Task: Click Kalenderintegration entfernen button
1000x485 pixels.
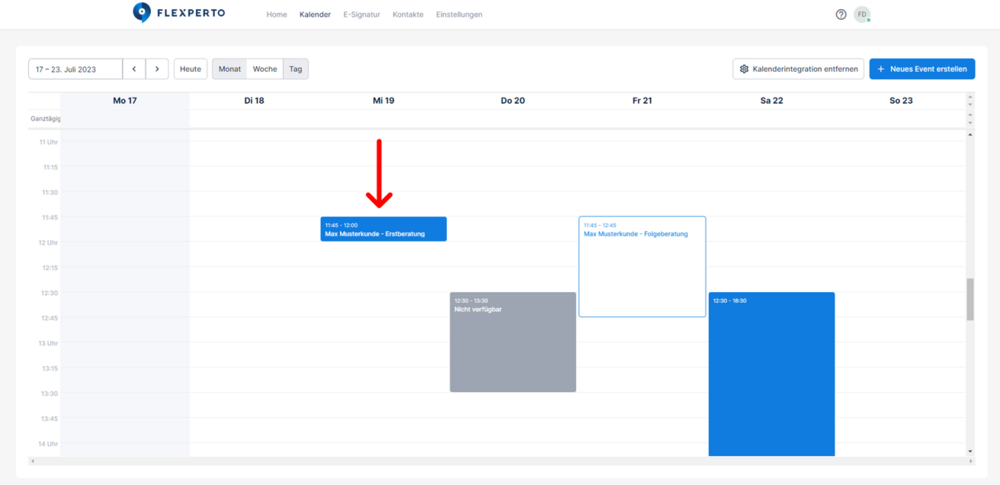Action: (x=797, y=69)
